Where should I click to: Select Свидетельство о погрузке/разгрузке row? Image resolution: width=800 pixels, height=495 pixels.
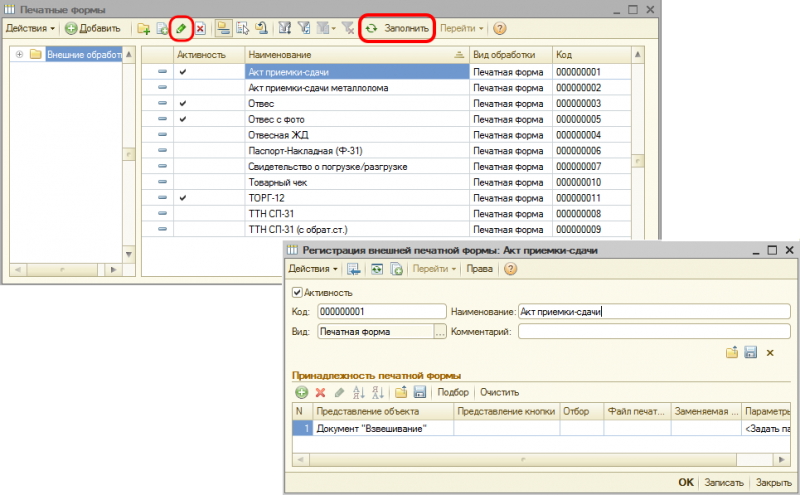(386, 167)
